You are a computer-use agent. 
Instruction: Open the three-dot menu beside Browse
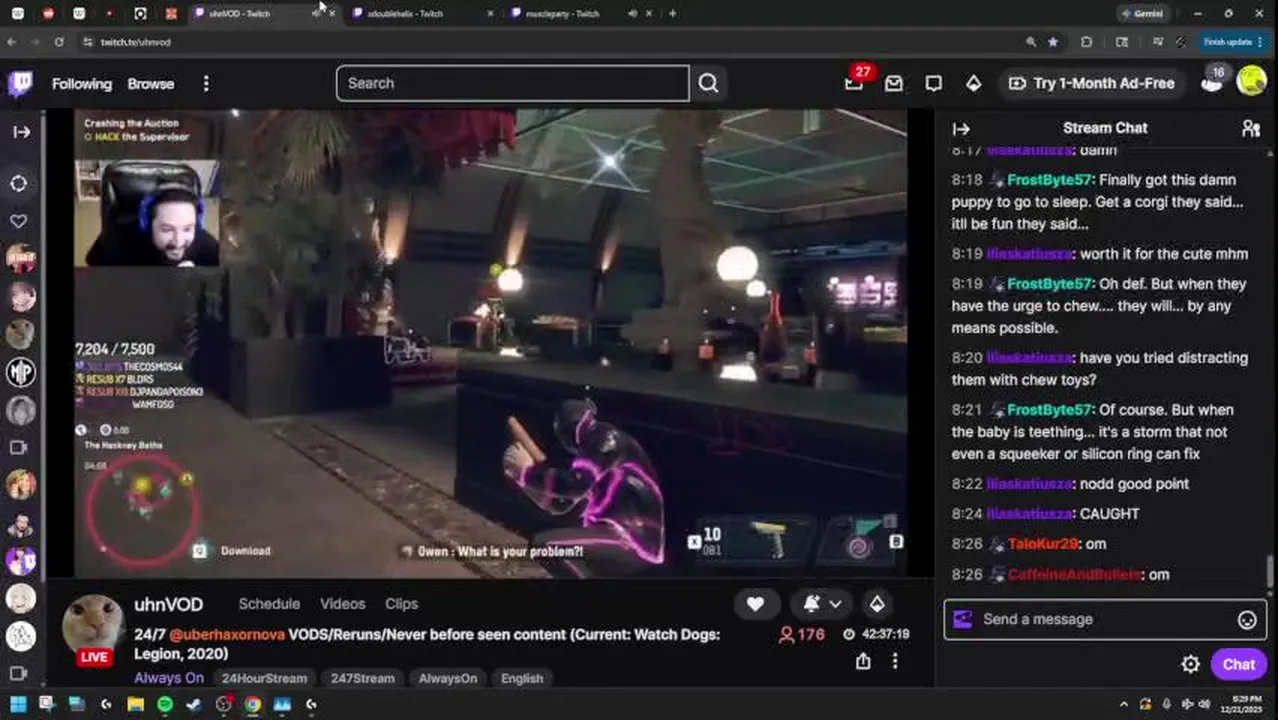pos(206,84)
